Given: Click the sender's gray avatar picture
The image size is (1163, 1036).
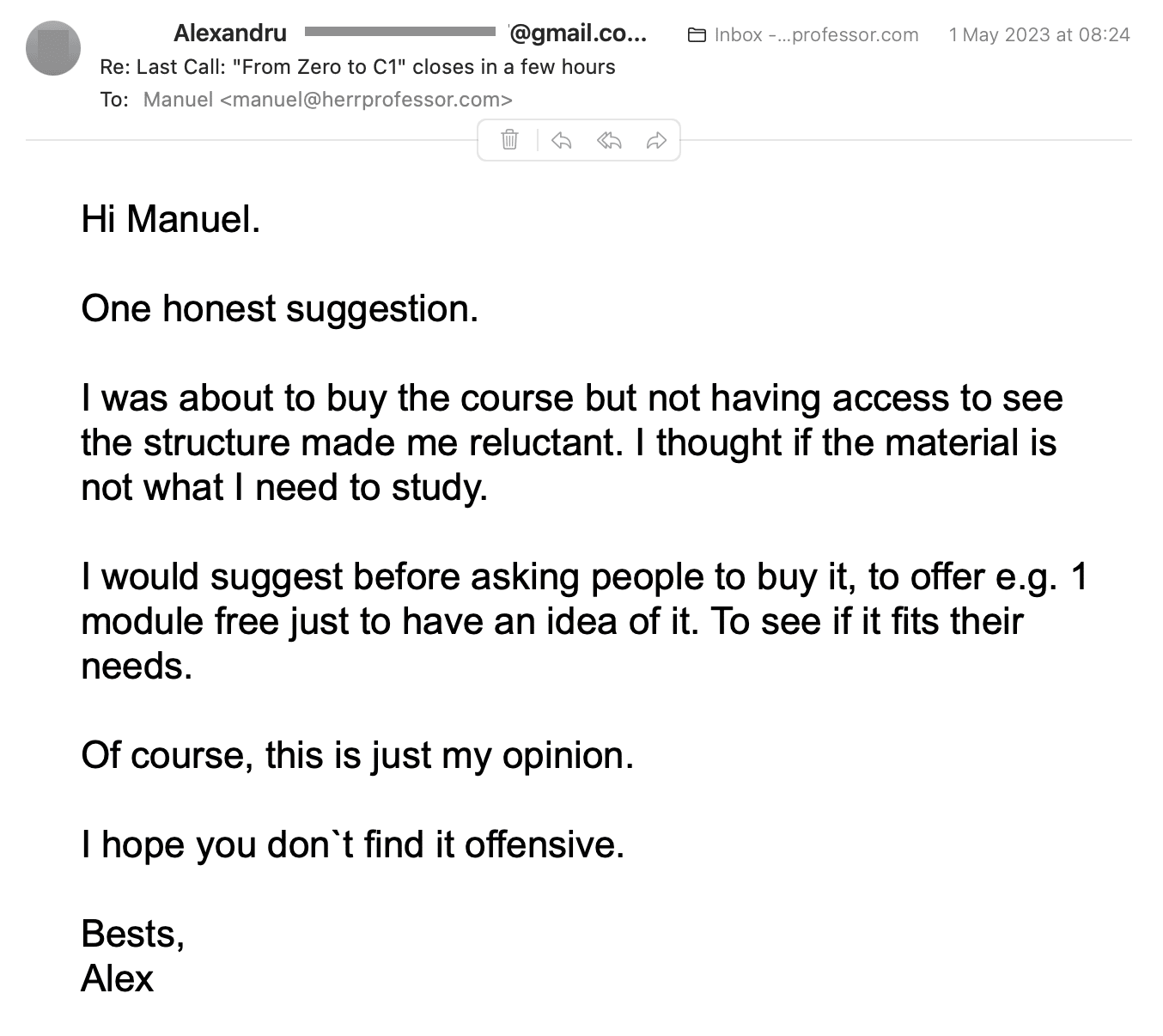Looking at the screenshot, I should pos(53,47).
